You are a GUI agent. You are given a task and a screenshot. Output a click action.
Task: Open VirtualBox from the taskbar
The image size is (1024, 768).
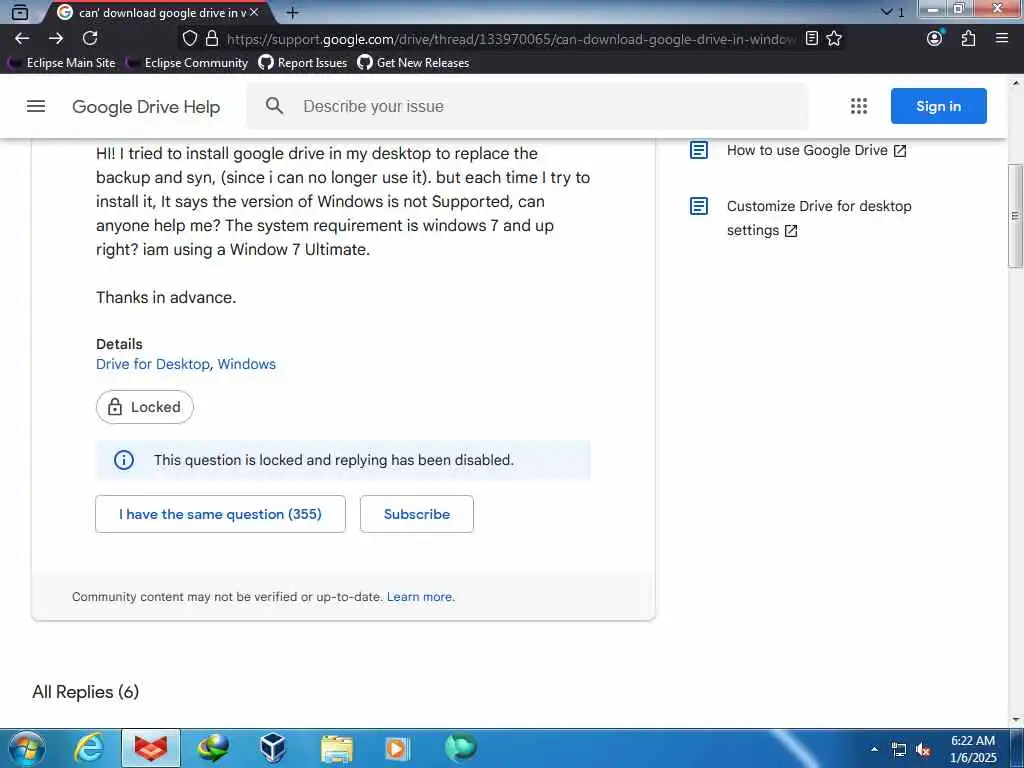[273, 748]
